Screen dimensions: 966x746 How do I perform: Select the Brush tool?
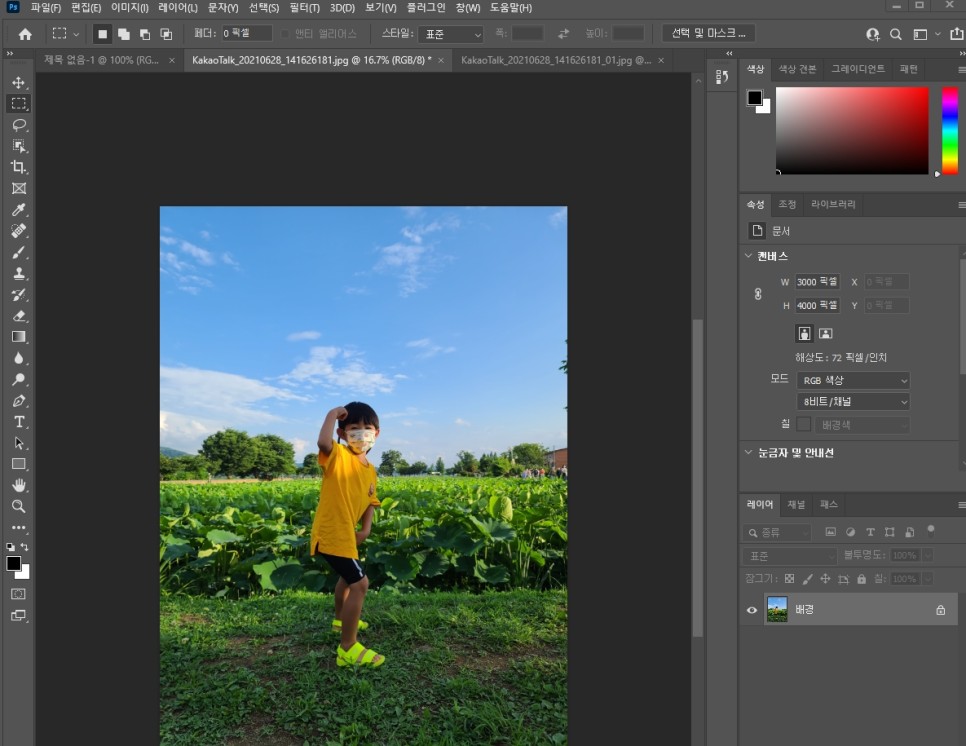pyautogui.click(x=18, y=252)
